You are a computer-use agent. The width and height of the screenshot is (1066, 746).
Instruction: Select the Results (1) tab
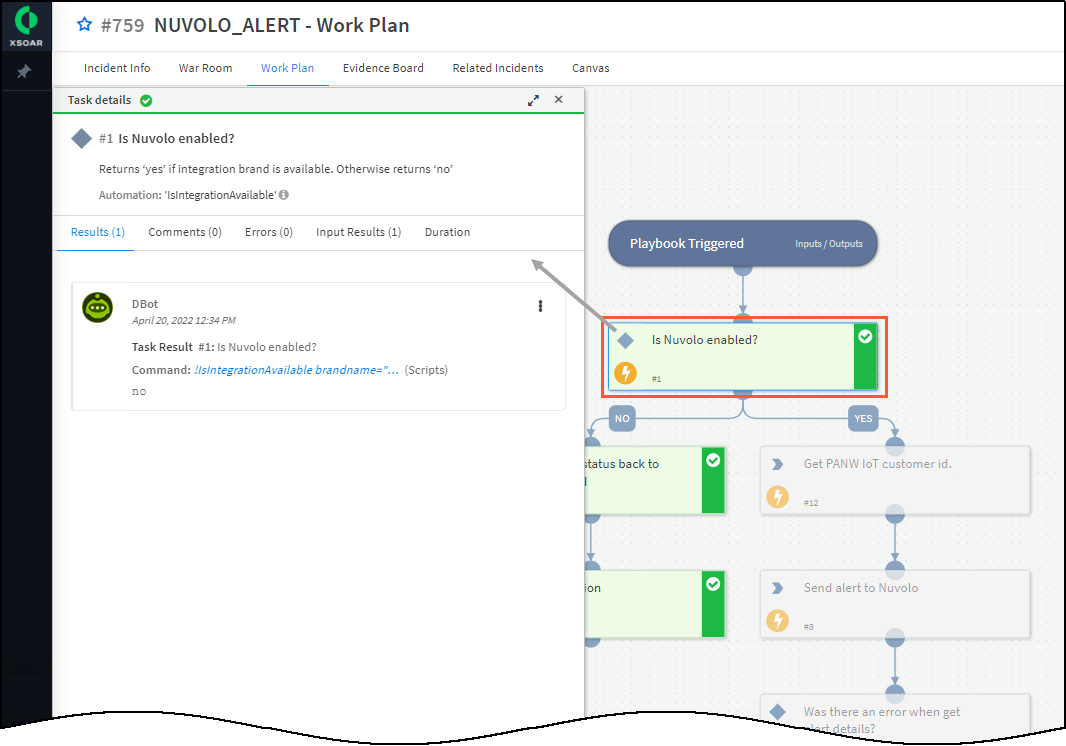coord(98,232)
